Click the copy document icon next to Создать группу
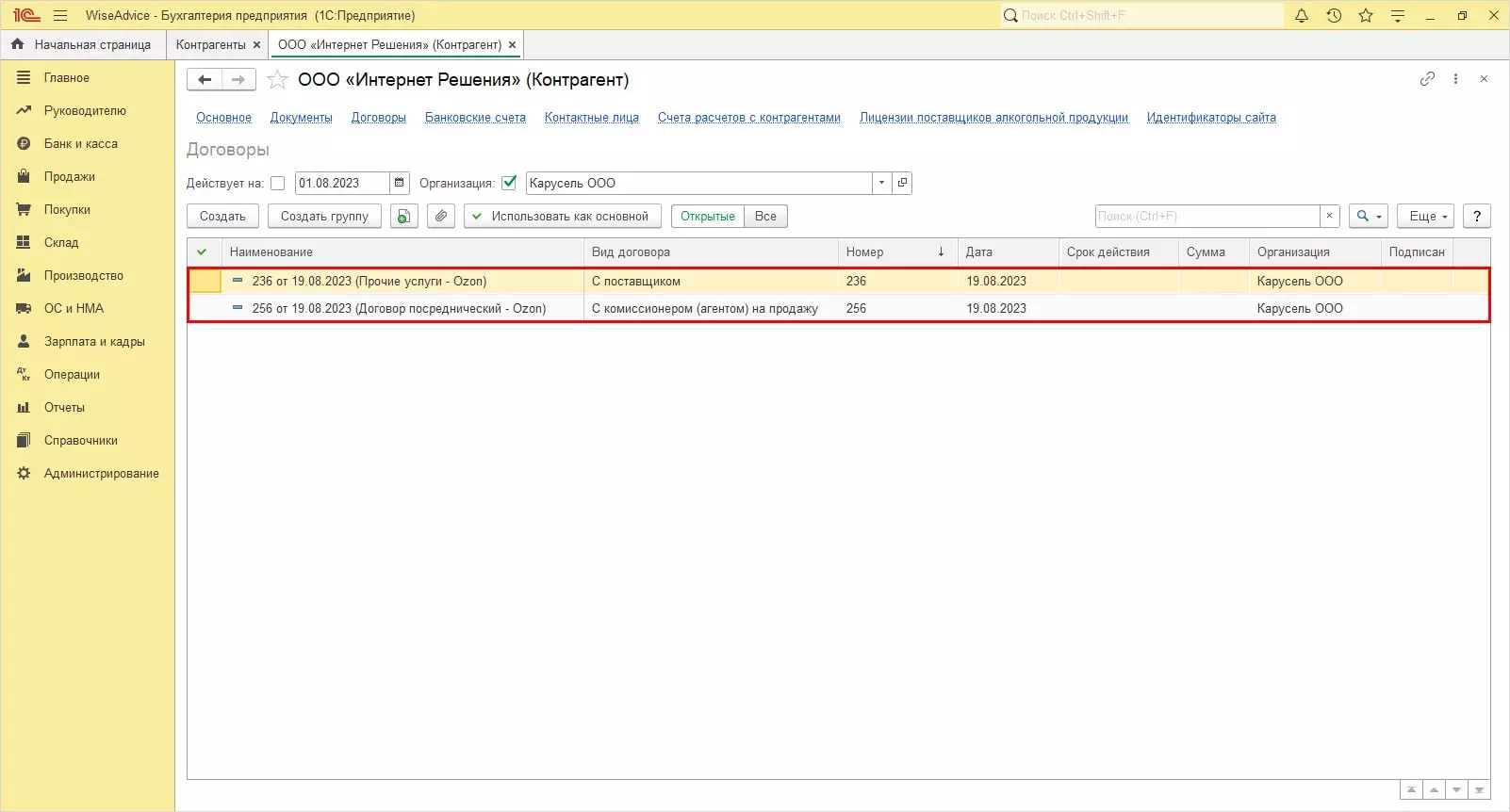The width and height of the screenshot is (1510, 812). (403, 216)
